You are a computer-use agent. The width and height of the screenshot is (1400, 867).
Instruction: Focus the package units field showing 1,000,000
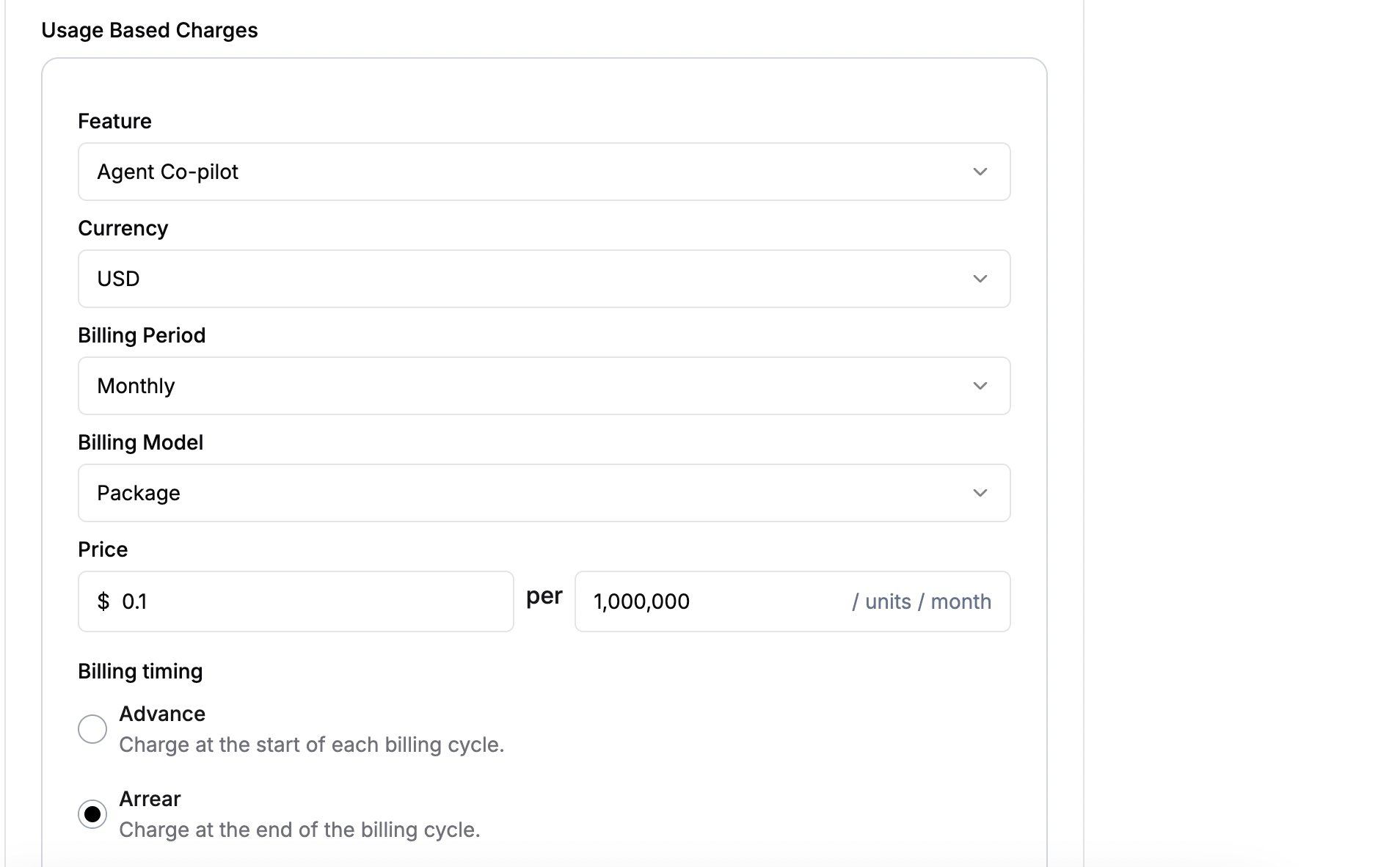click(792, 601)
